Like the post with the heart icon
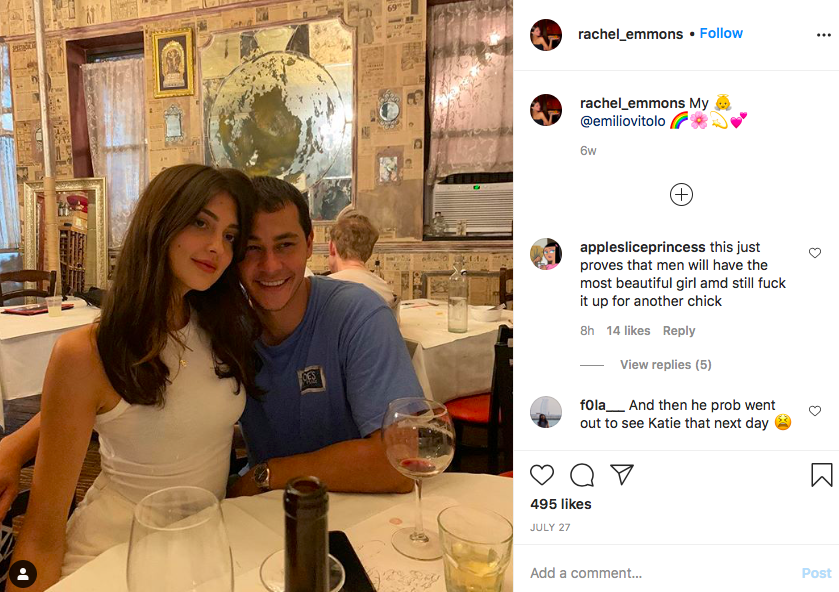The image size is (839, 592). pyautogui.click(x=541, y=475)
